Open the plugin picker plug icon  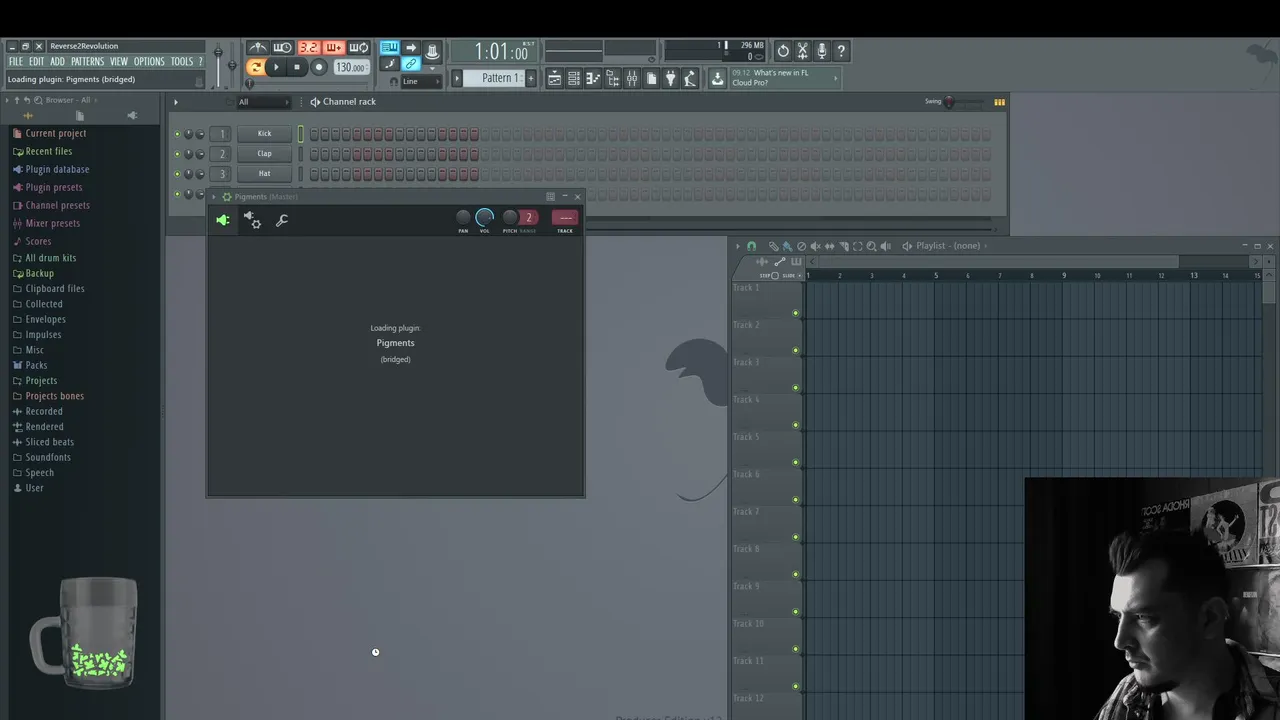(x=670, y=78)
